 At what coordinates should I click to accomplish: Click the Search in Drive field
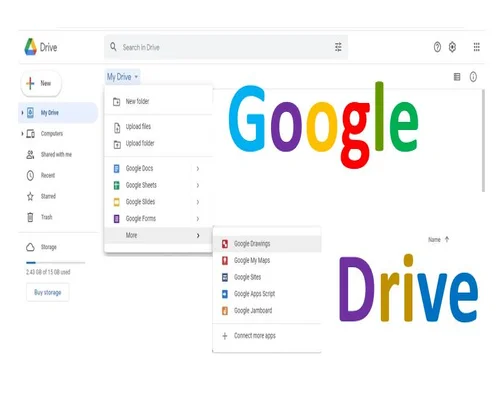click(226, 47)
